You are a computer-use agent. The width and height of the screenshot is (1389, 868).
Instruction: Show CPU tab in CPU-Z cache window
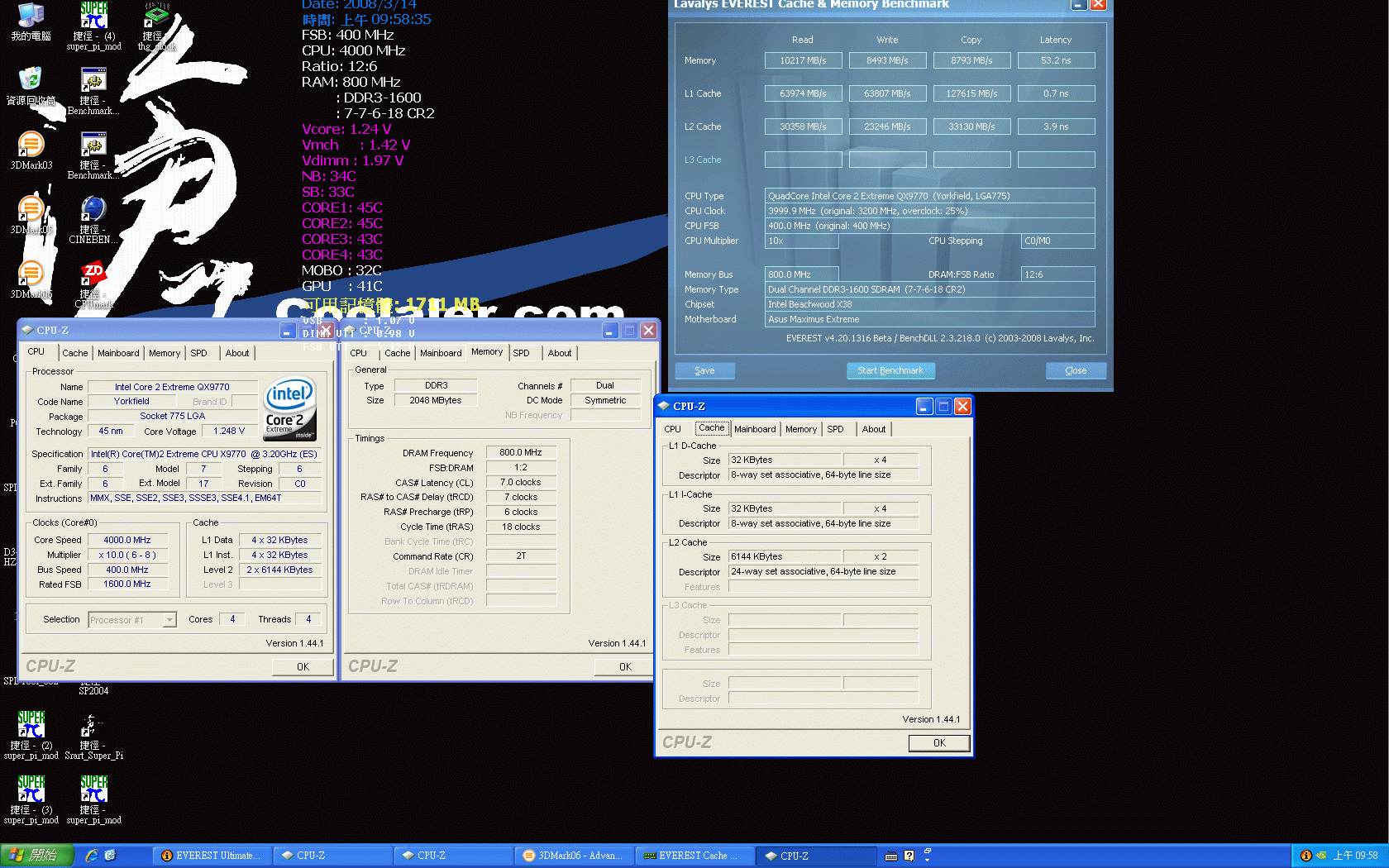673,429
